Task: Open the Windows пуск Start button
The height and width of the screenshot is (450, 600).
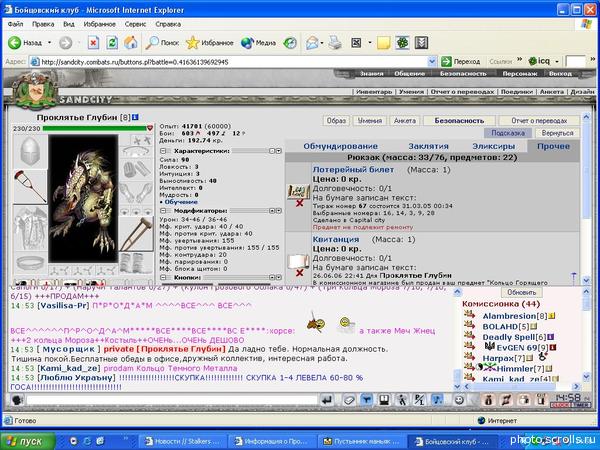Action: coord(28,441)
